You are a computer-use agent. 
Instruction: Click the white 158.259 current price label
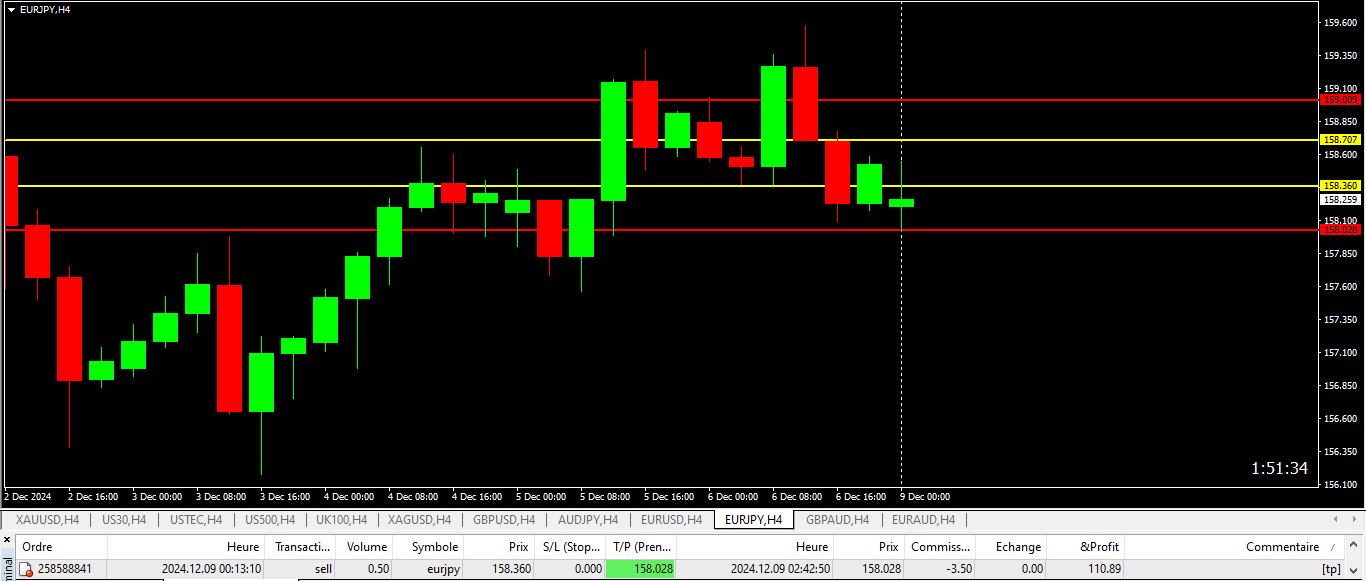point(1340,199)
